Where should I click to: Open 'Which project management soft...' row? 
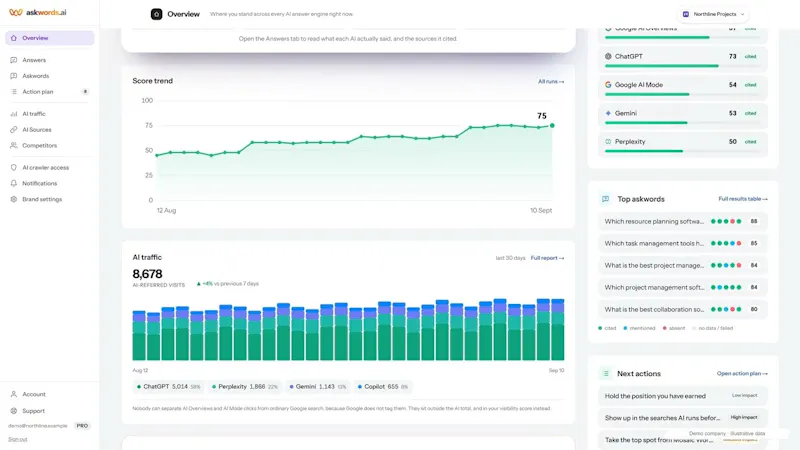683,287
